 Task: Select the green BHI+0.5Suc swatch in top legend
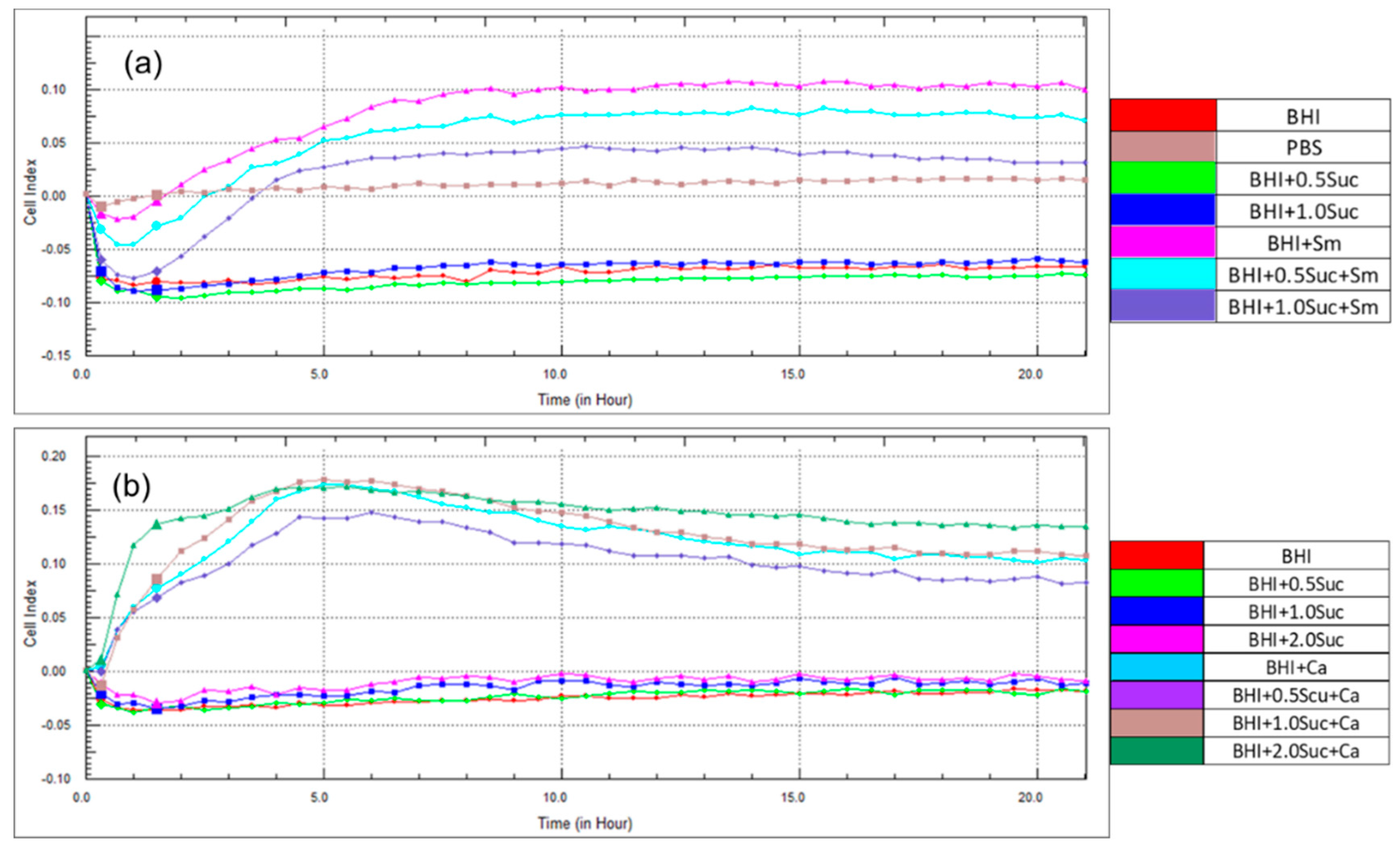point(1163,179)
